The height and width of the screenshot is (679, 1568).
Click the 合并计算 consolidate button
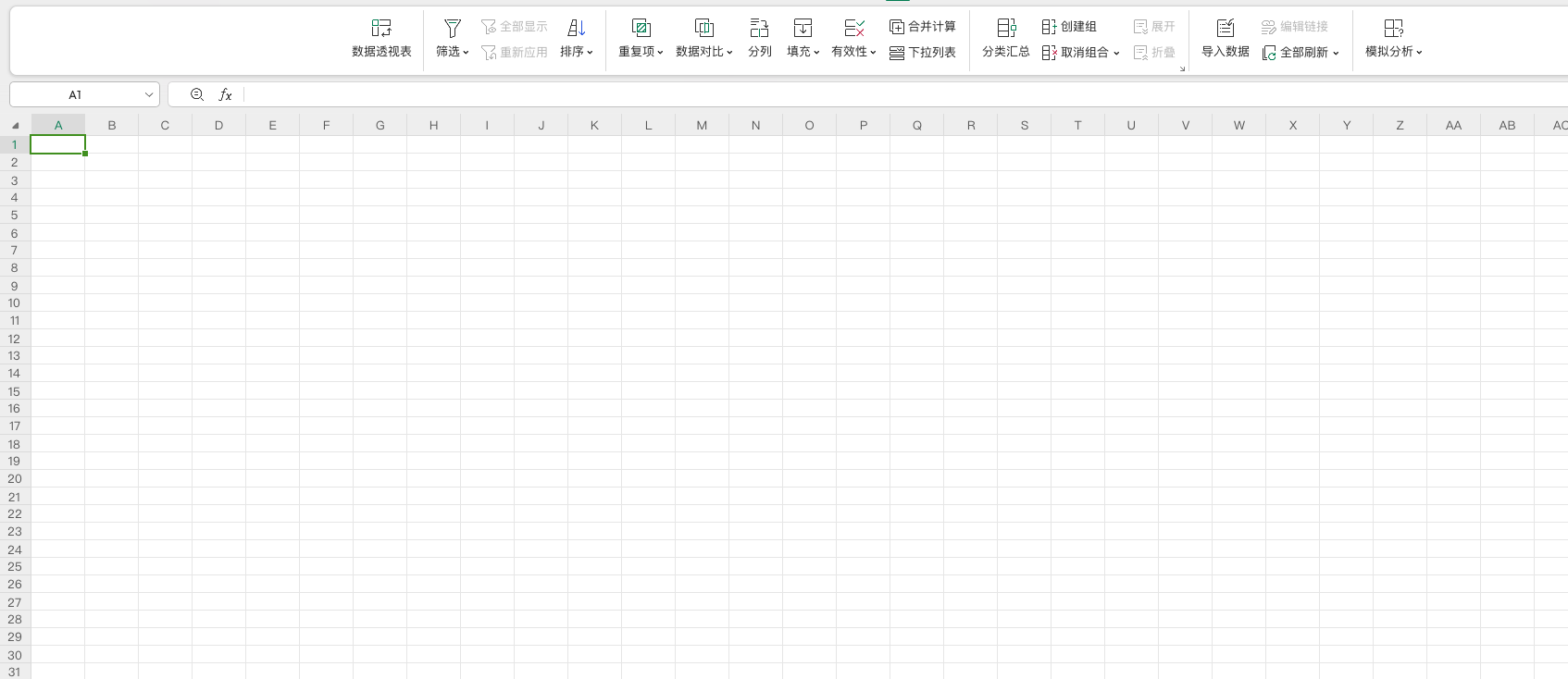[923, 27]
